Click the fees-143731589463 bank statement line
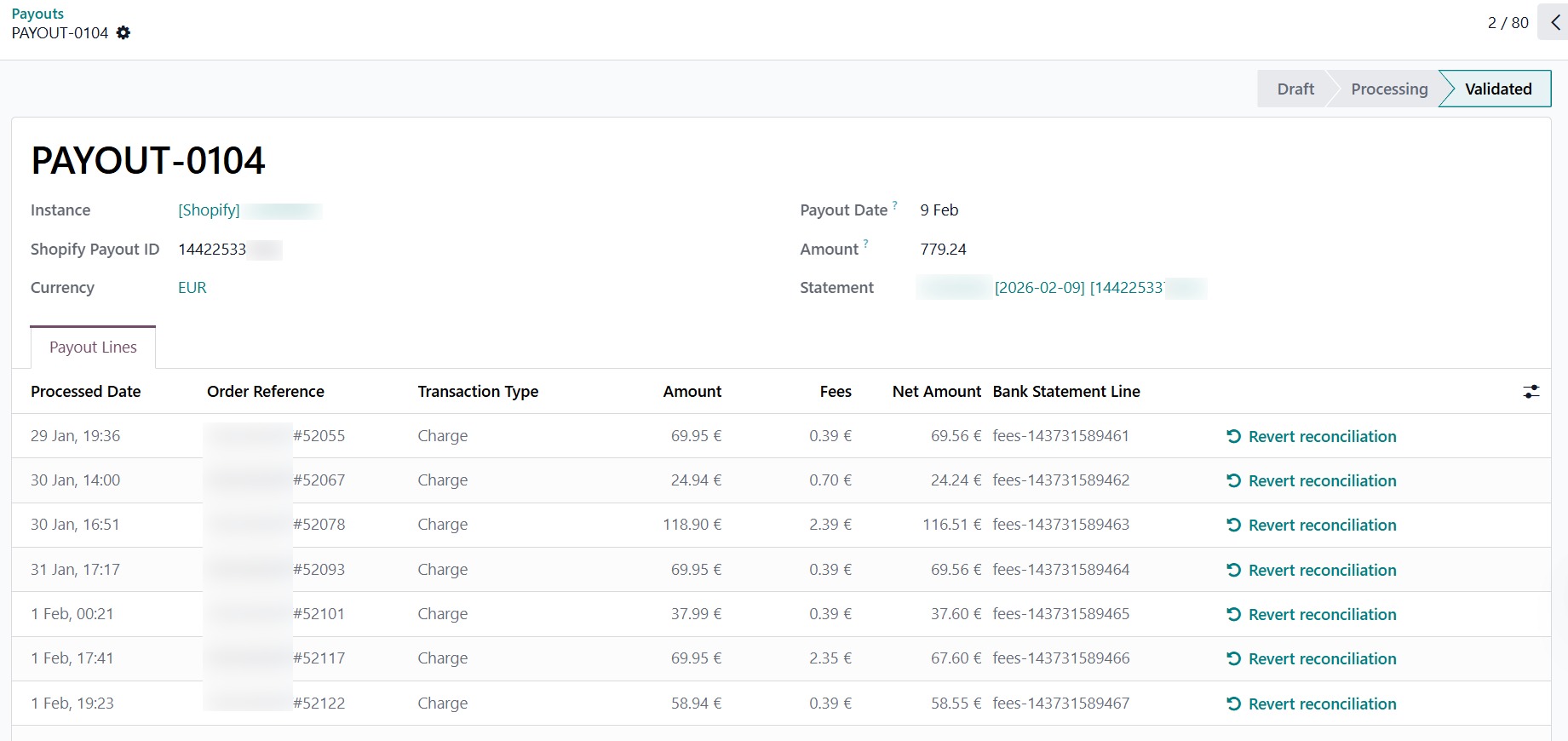 1060,524
